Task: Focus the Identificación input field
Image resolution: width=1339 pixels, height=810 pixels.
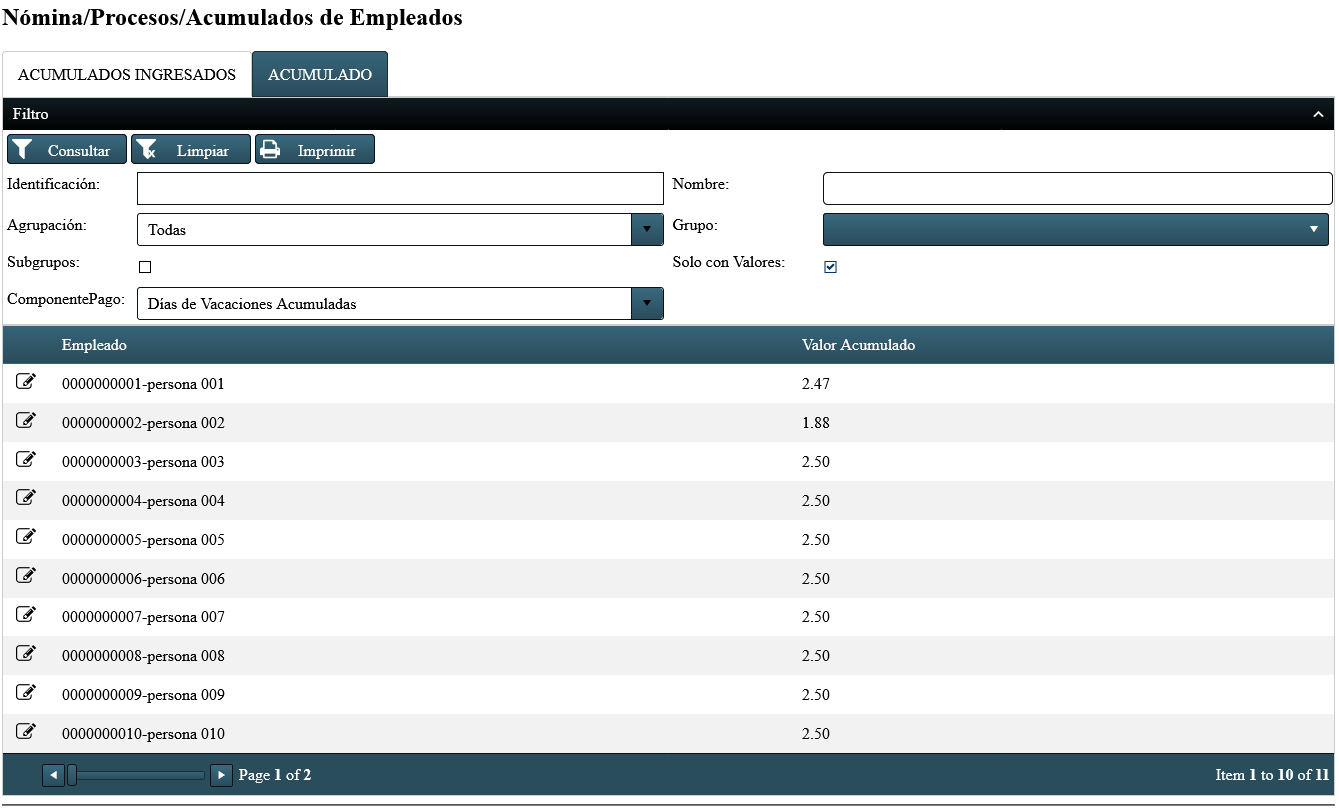Action: coord(400,188)
